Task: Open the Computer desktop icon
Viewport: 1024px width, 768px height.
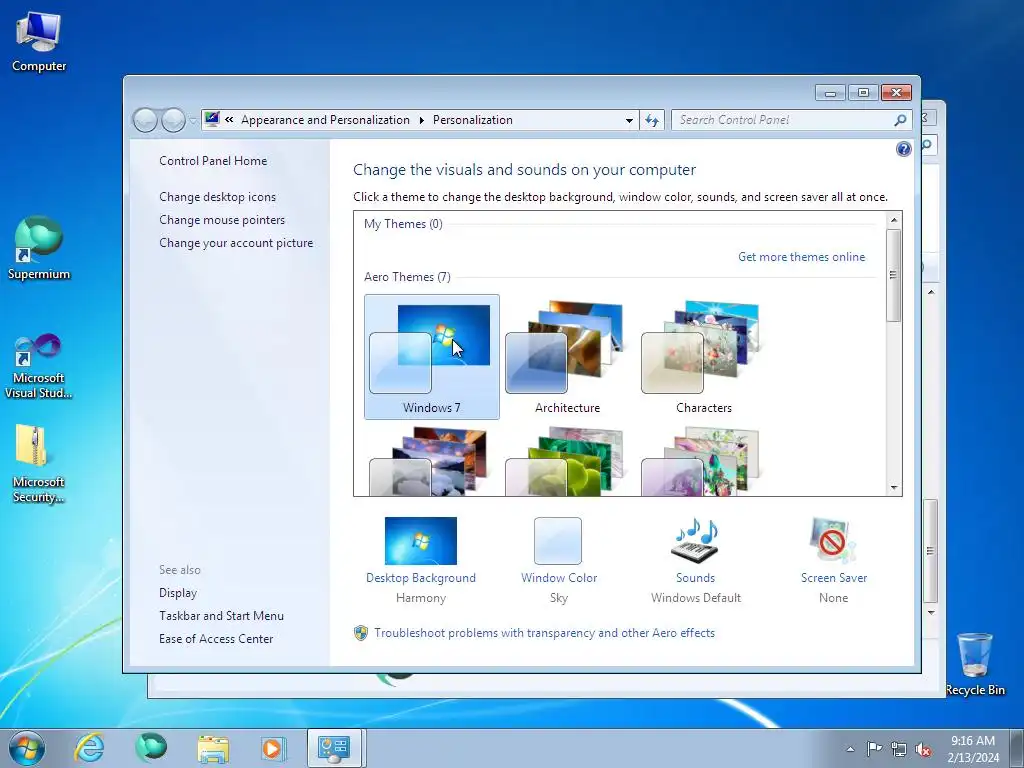Action: 39,42
